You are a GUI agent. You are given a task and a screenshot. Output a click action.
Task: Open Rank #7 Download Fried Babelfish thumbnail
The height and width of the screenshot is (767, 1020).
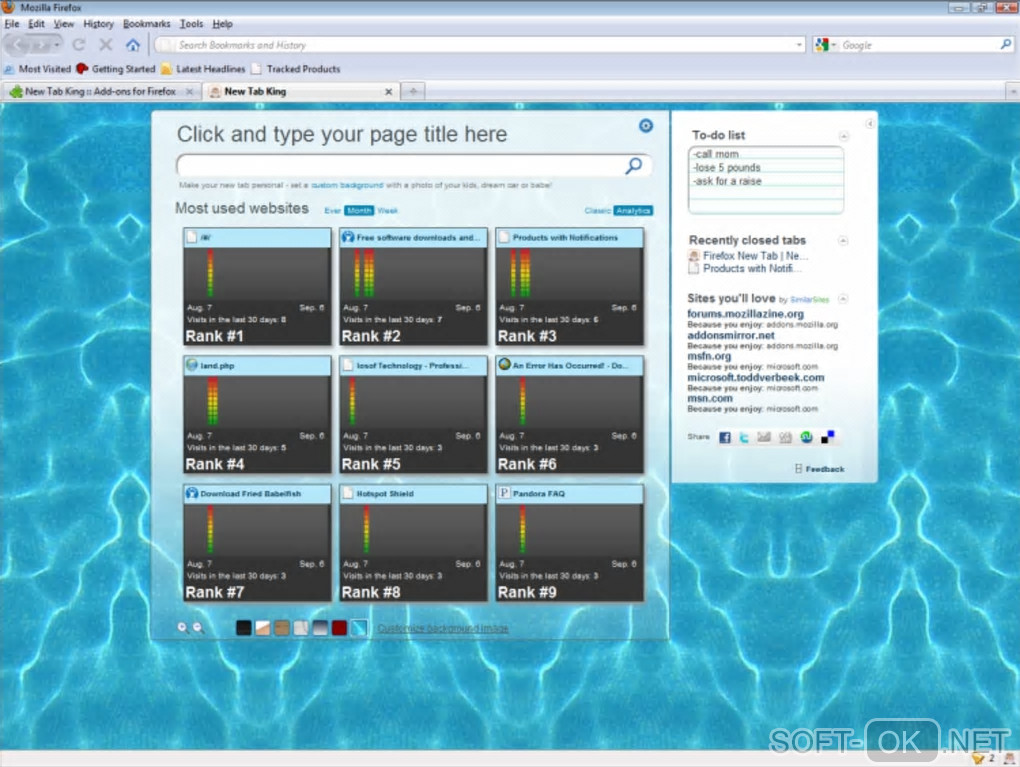tap(257, 543)
